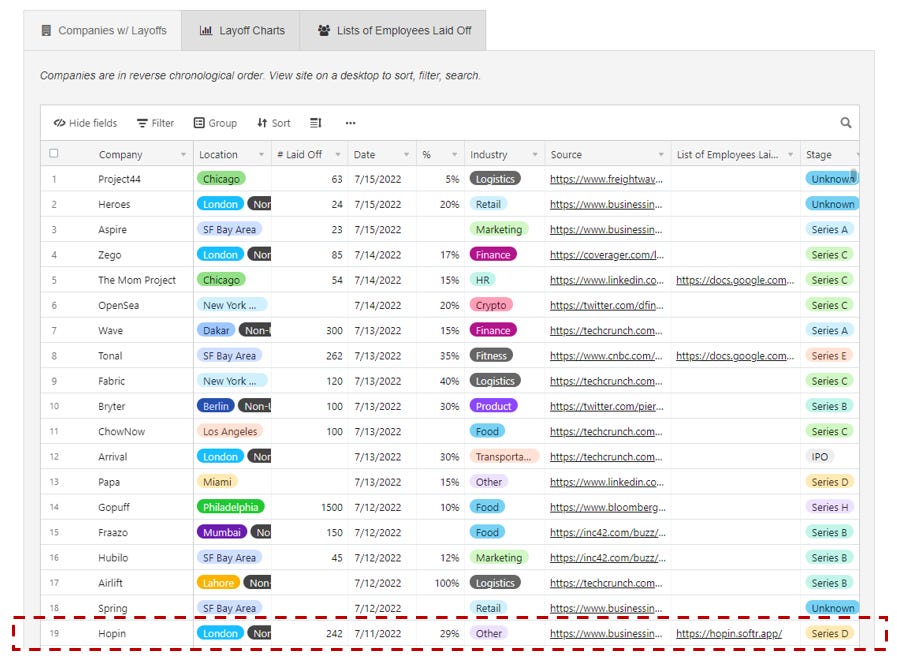This screenshot has width=897, height=670.
Task: Click the row height icon
Action: (x=316, y=123)
